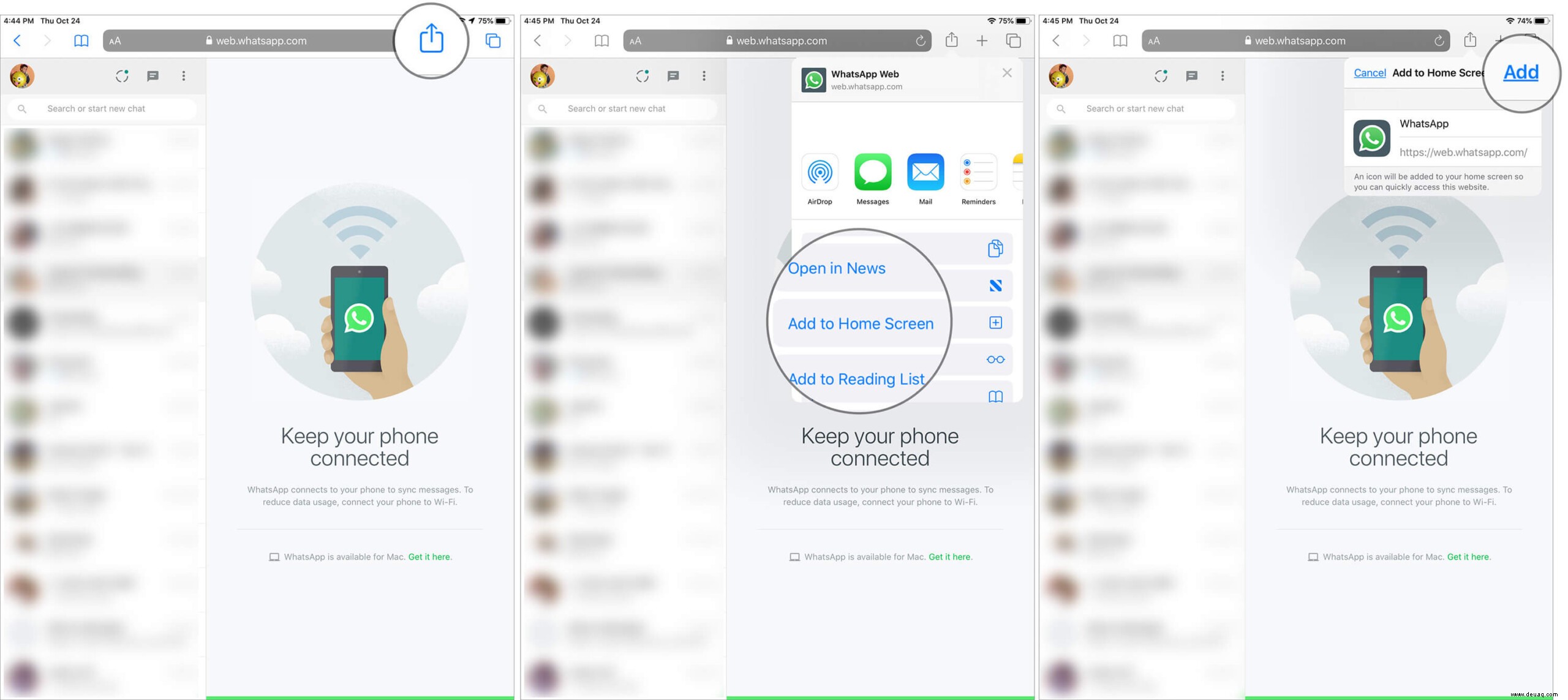Click the reload page icon in Safari

tap(921, 40)
